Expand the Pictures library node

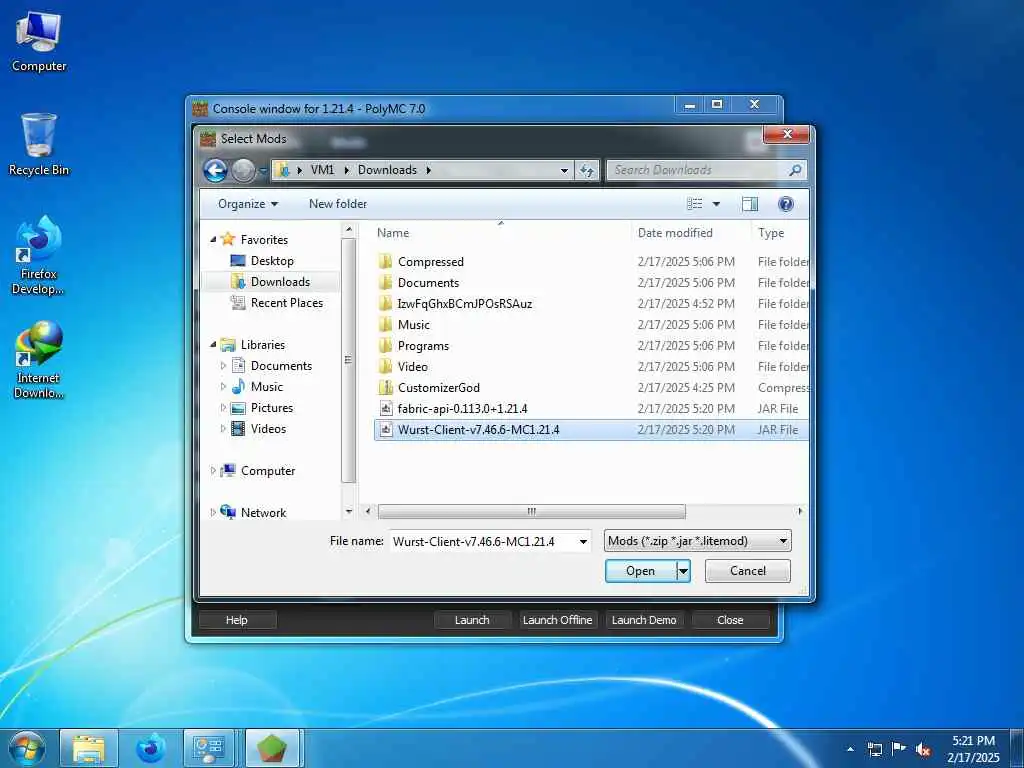(223, 408)
